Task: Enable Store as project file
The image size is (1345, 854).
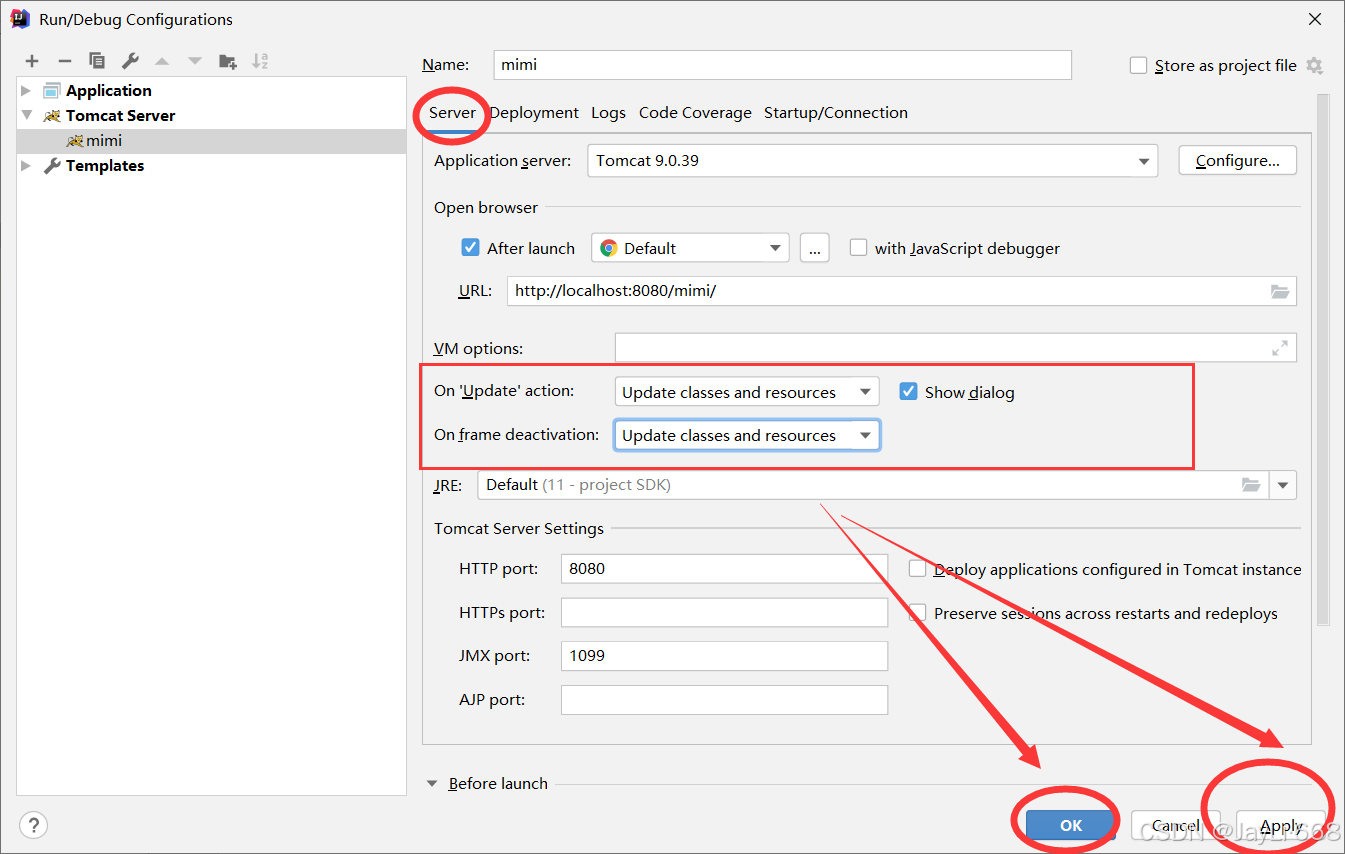Action: click(1138, 66)
